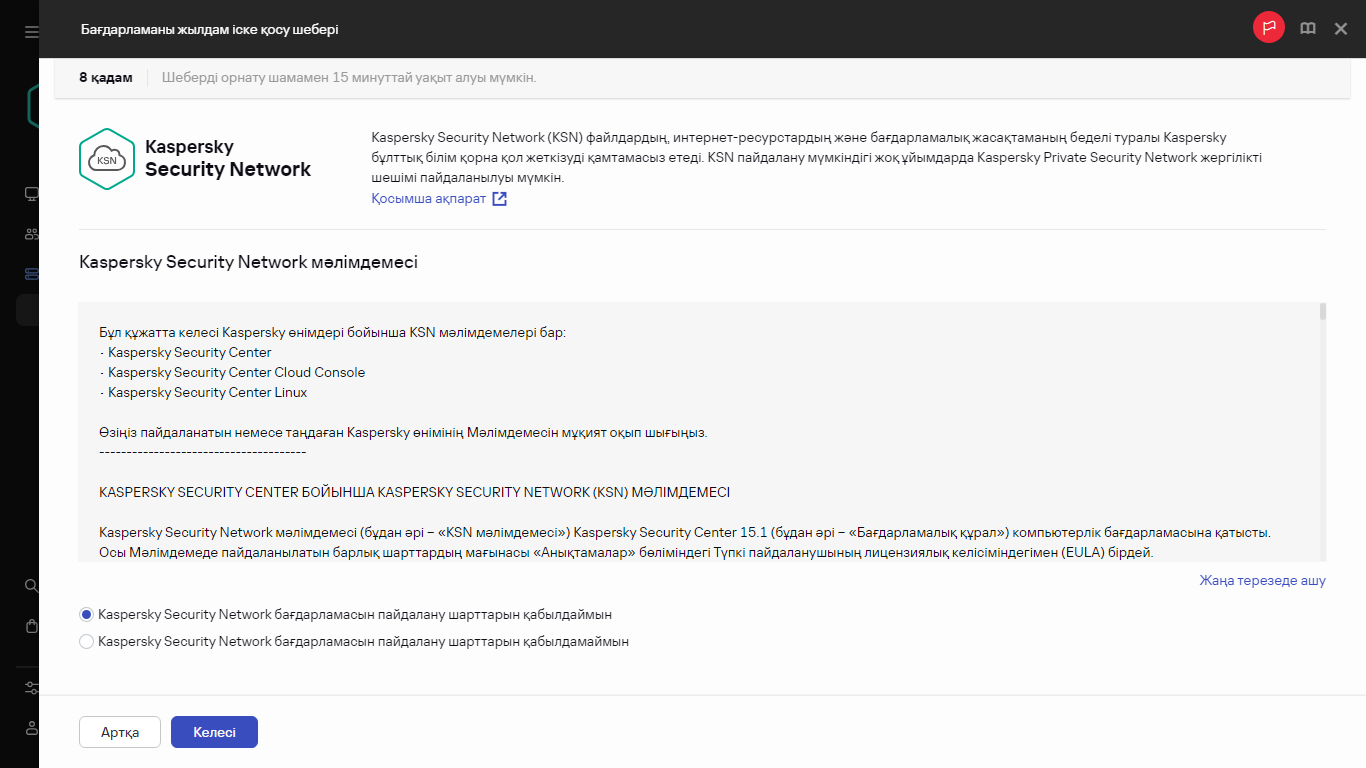The height and width of the screenshot is (768, 1366).
Task: Open the hamburger menu in left sidebar
Action: click(31, 31)
